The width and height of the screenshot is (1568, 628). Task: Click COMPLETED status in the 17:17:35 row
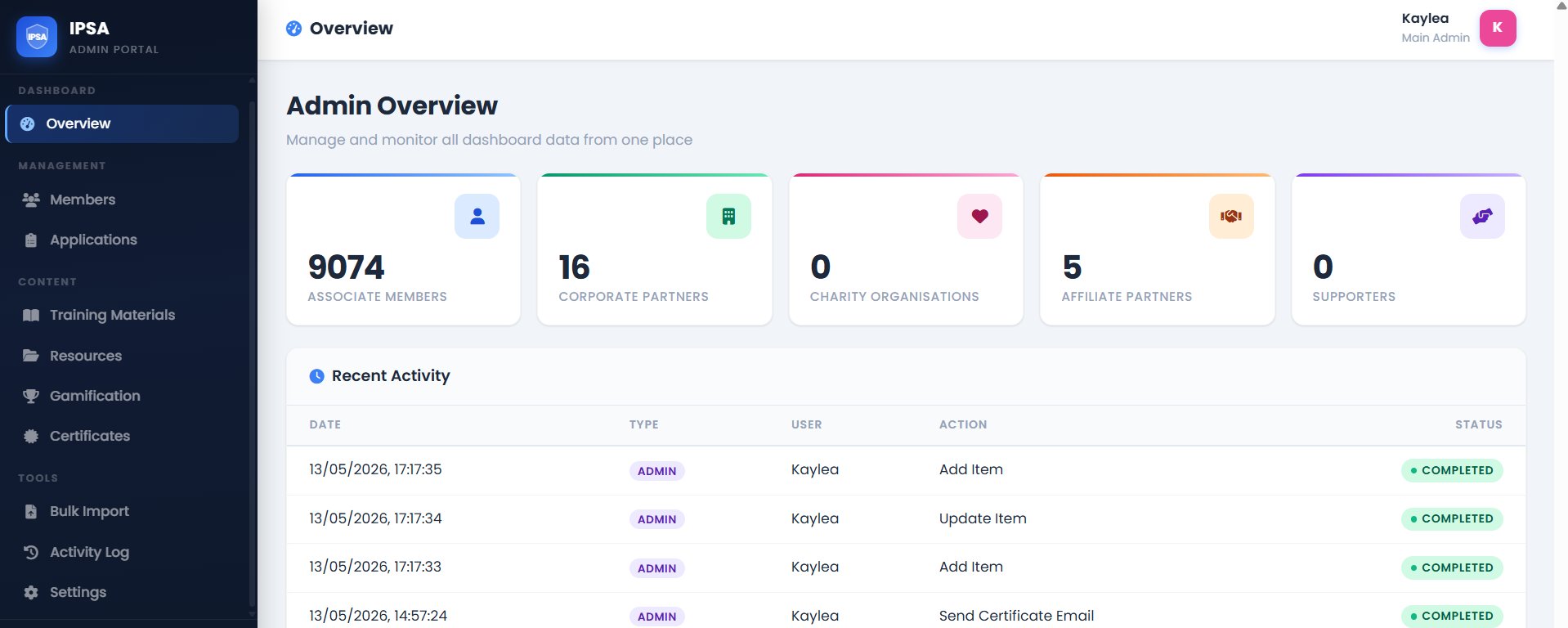click(x=1452, y=470)
